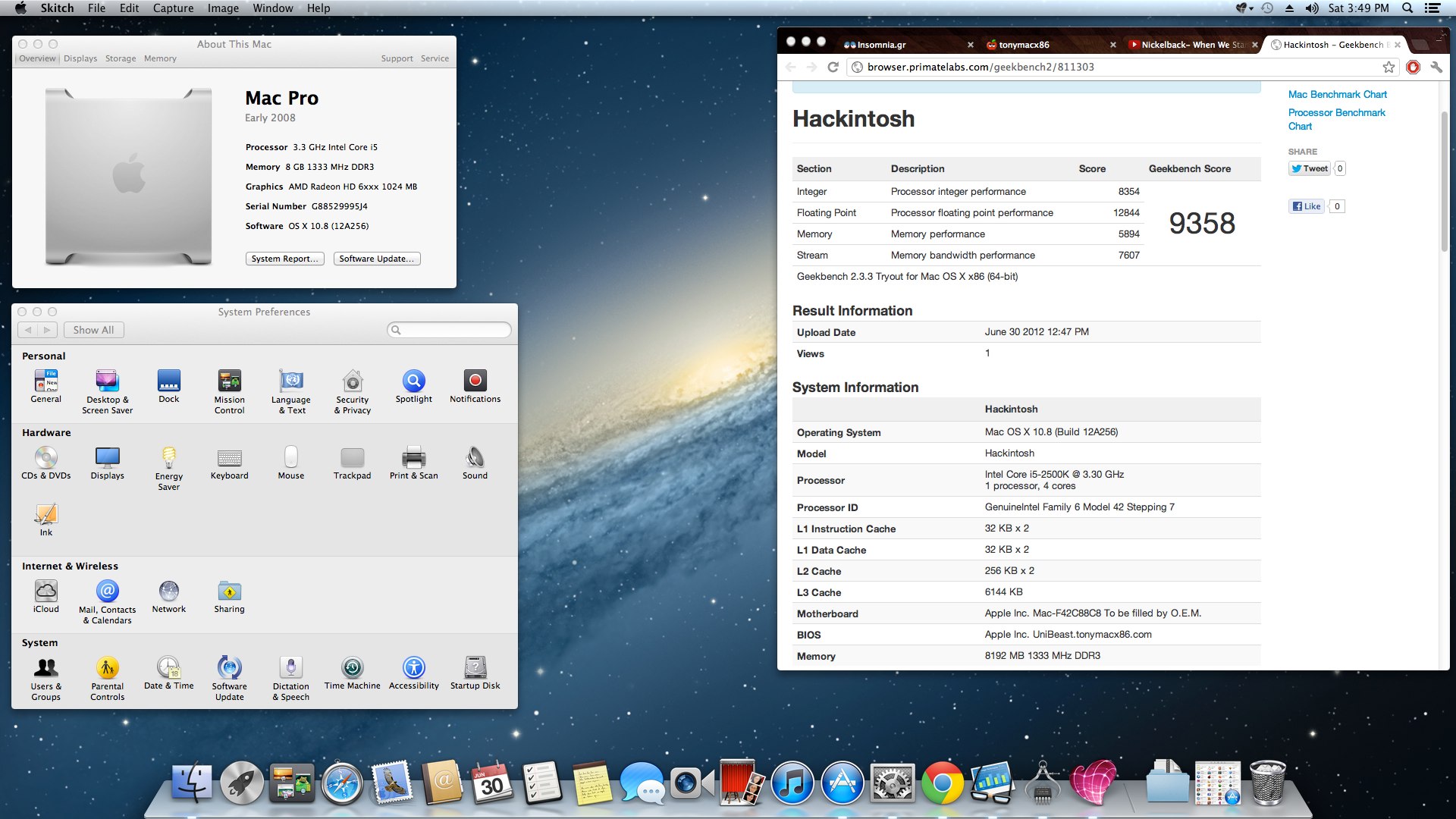Open Mission Control preferences
The image size is (1456, 819).
(229, 391)
